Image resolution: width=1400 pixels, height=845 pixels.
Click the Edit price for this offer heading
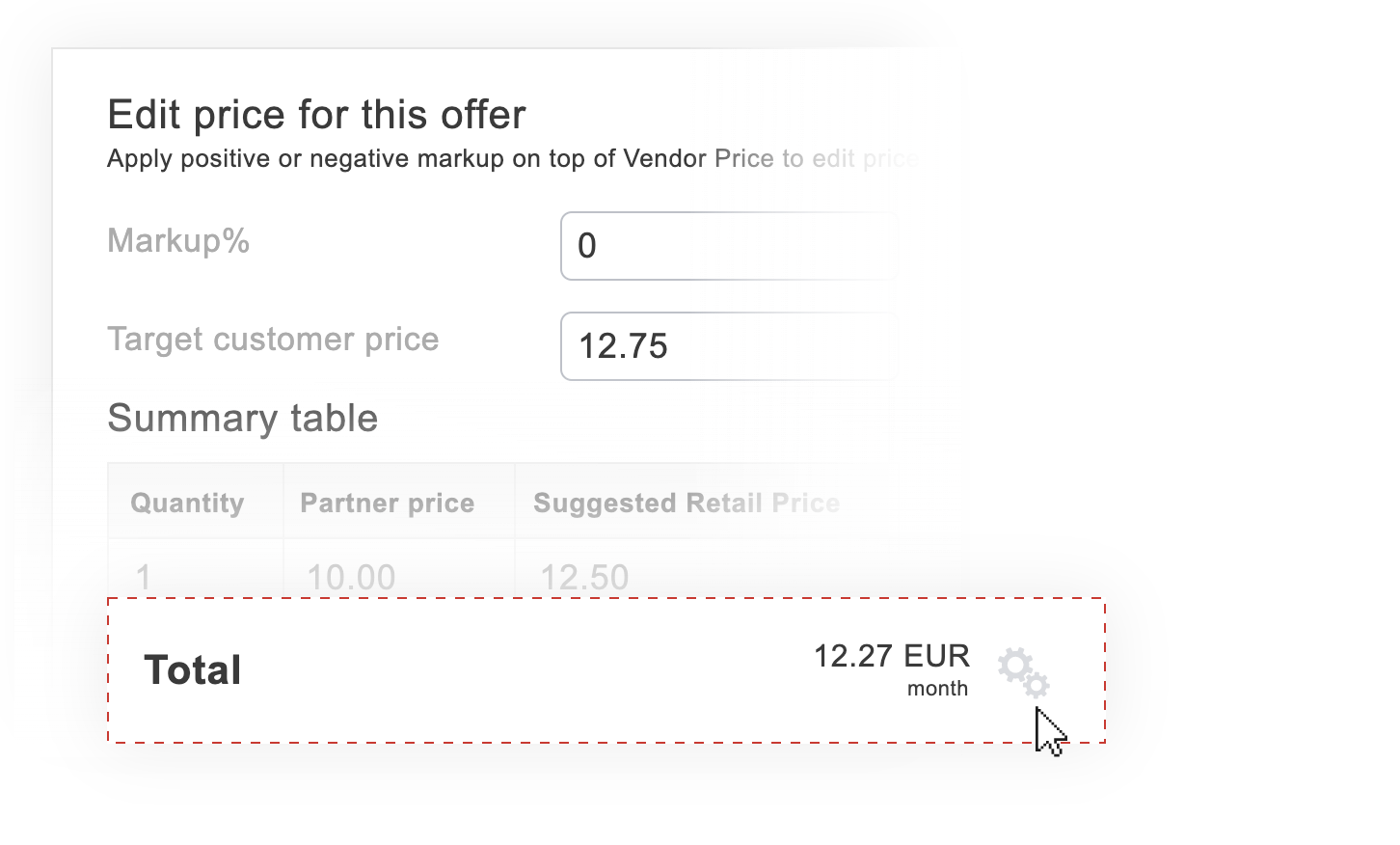coord(316,113)
